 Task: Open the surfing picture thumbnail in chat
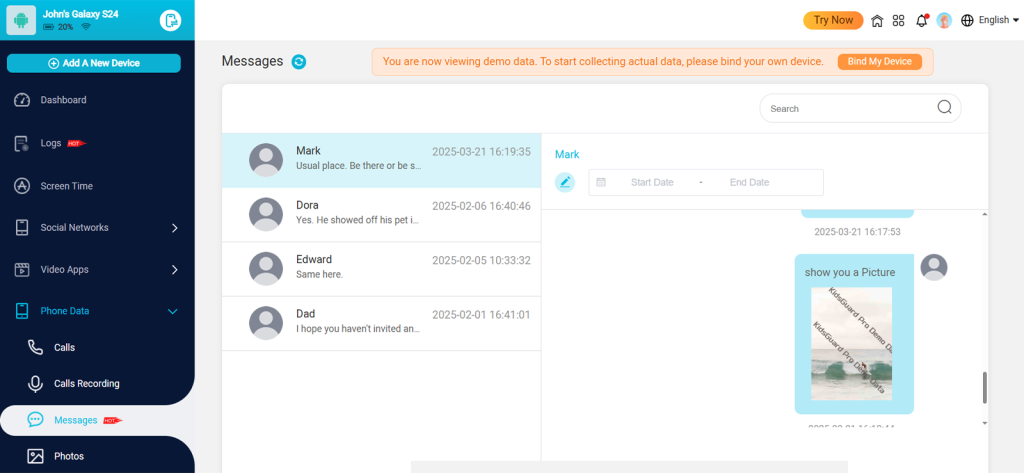pyautogui.click(x=851, y=343)
